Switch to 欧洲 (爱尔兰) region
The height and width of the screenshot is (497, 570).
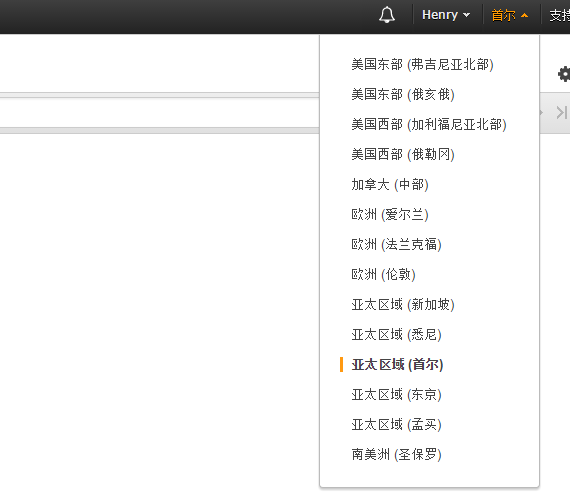(390, 215)
